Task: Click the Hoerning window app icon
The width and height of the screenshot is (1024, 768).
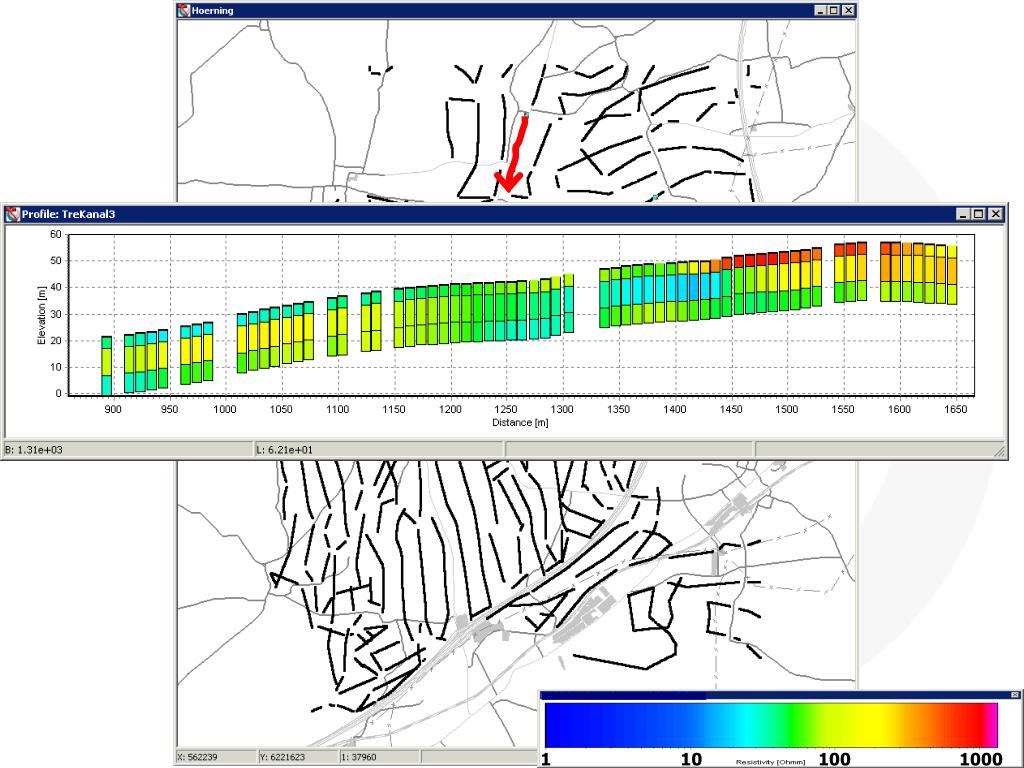Action: [184, 10]
